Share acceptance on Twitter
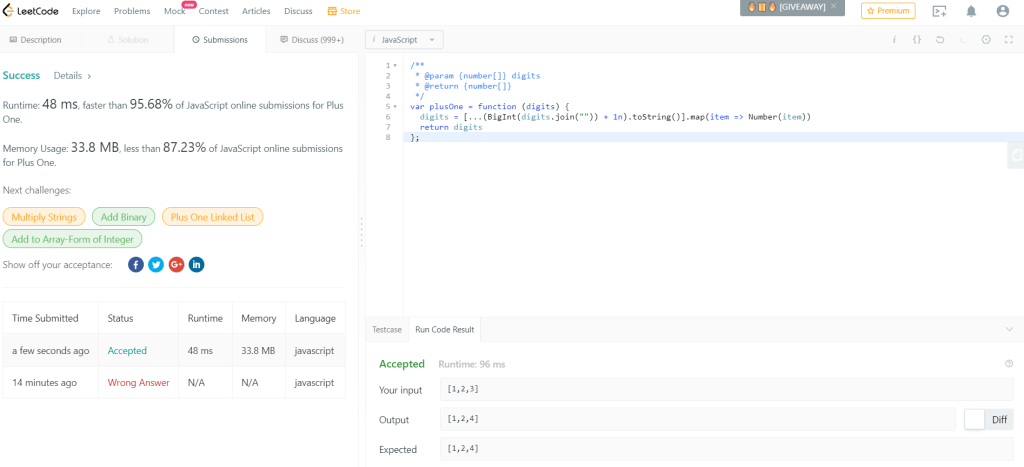1024x467 pixels. 156,264
